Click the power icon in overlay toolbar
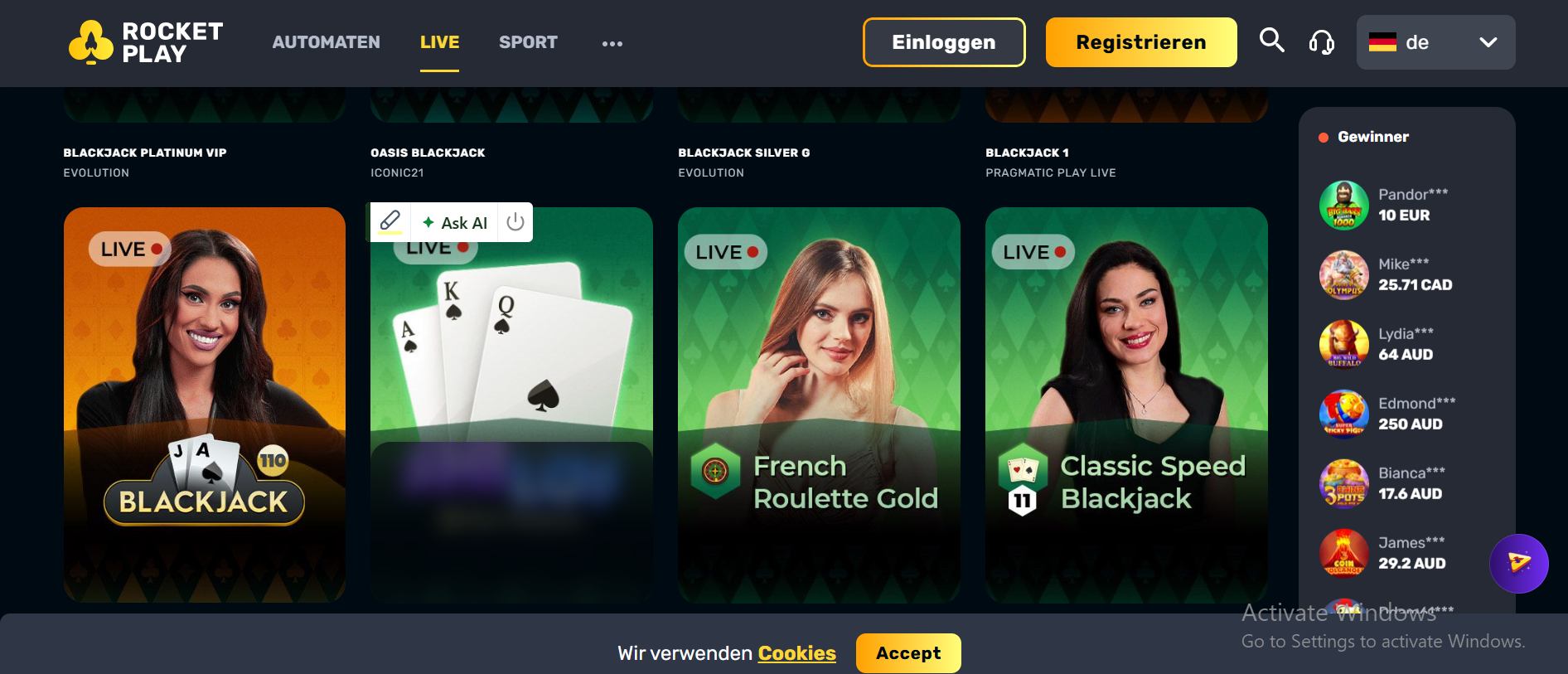1568x674 pixels. pos(515,221)
